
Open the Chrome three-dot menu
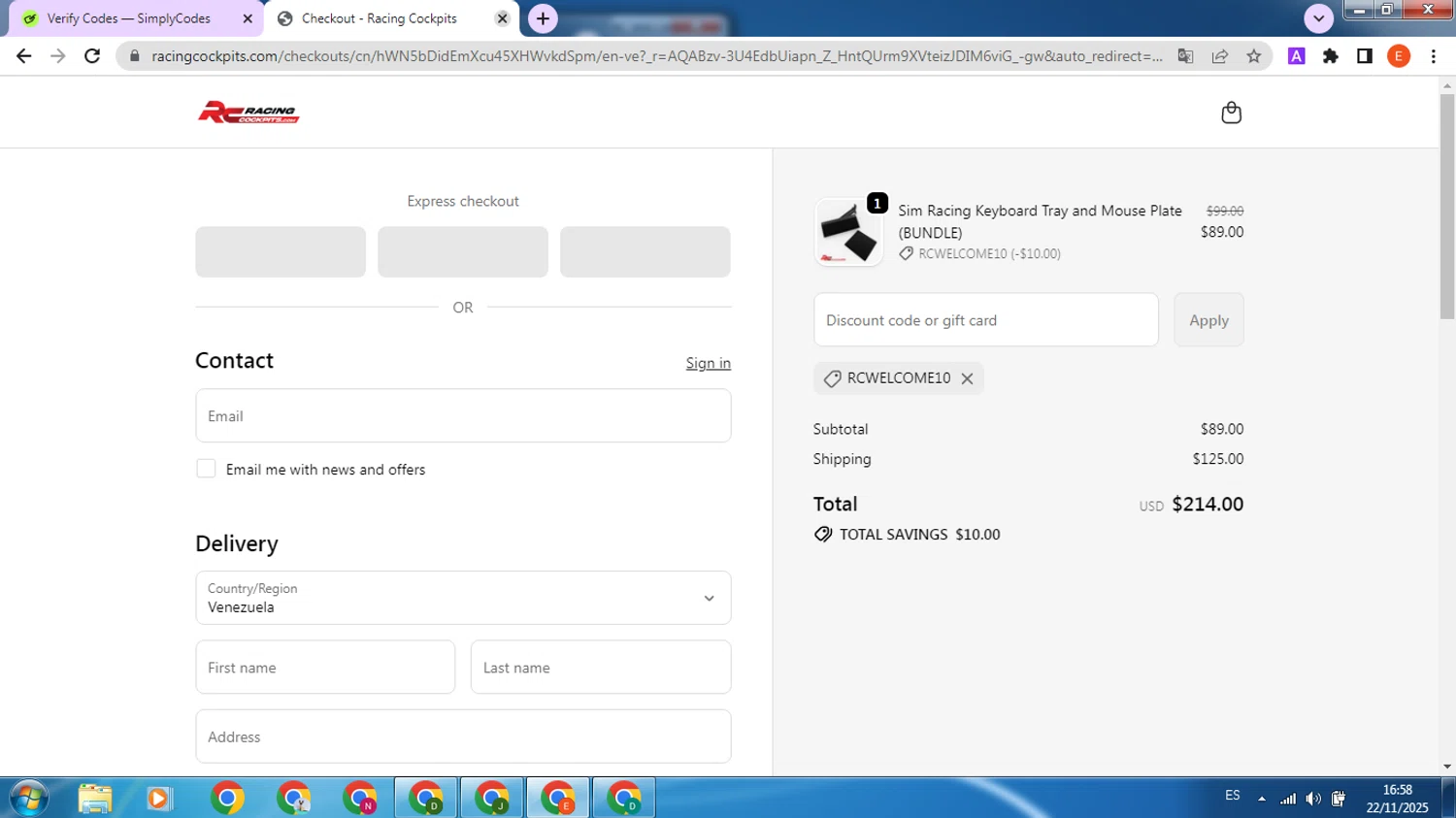click(1434, 56)
